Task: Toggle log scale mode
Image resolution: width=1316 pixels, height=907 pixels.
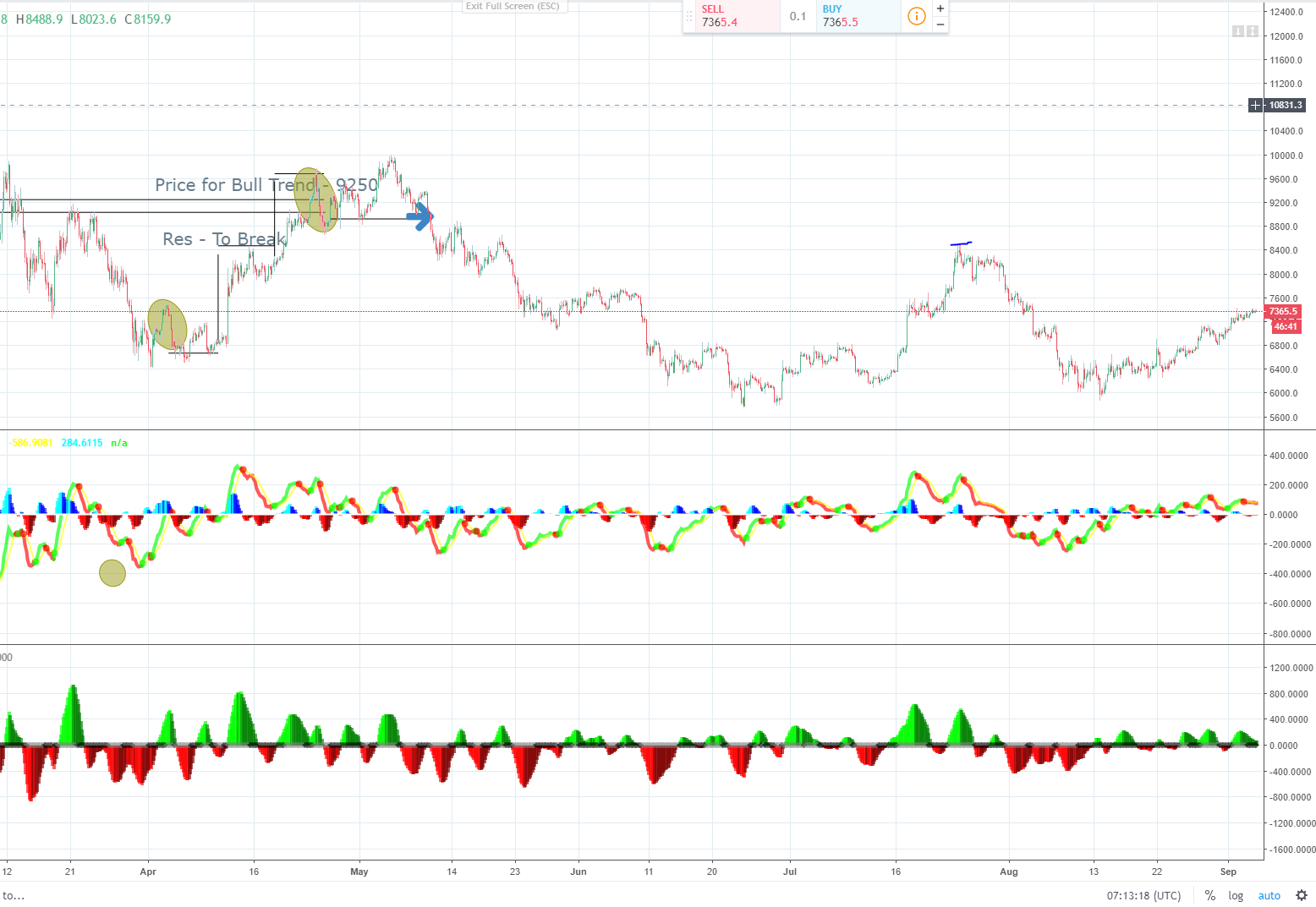Action: point(1236,895)
